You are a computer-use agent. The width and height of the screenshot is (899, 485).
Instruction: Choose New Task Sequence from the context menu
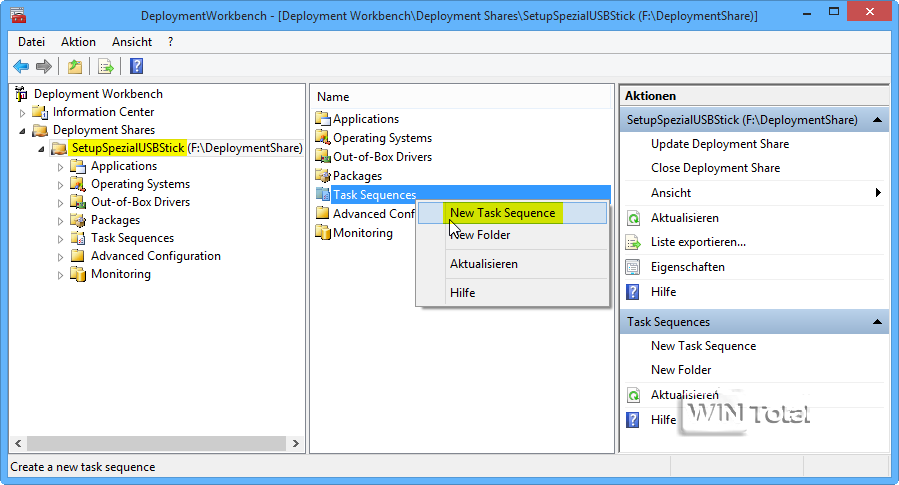pyautogui.click(x=512, y=213)
